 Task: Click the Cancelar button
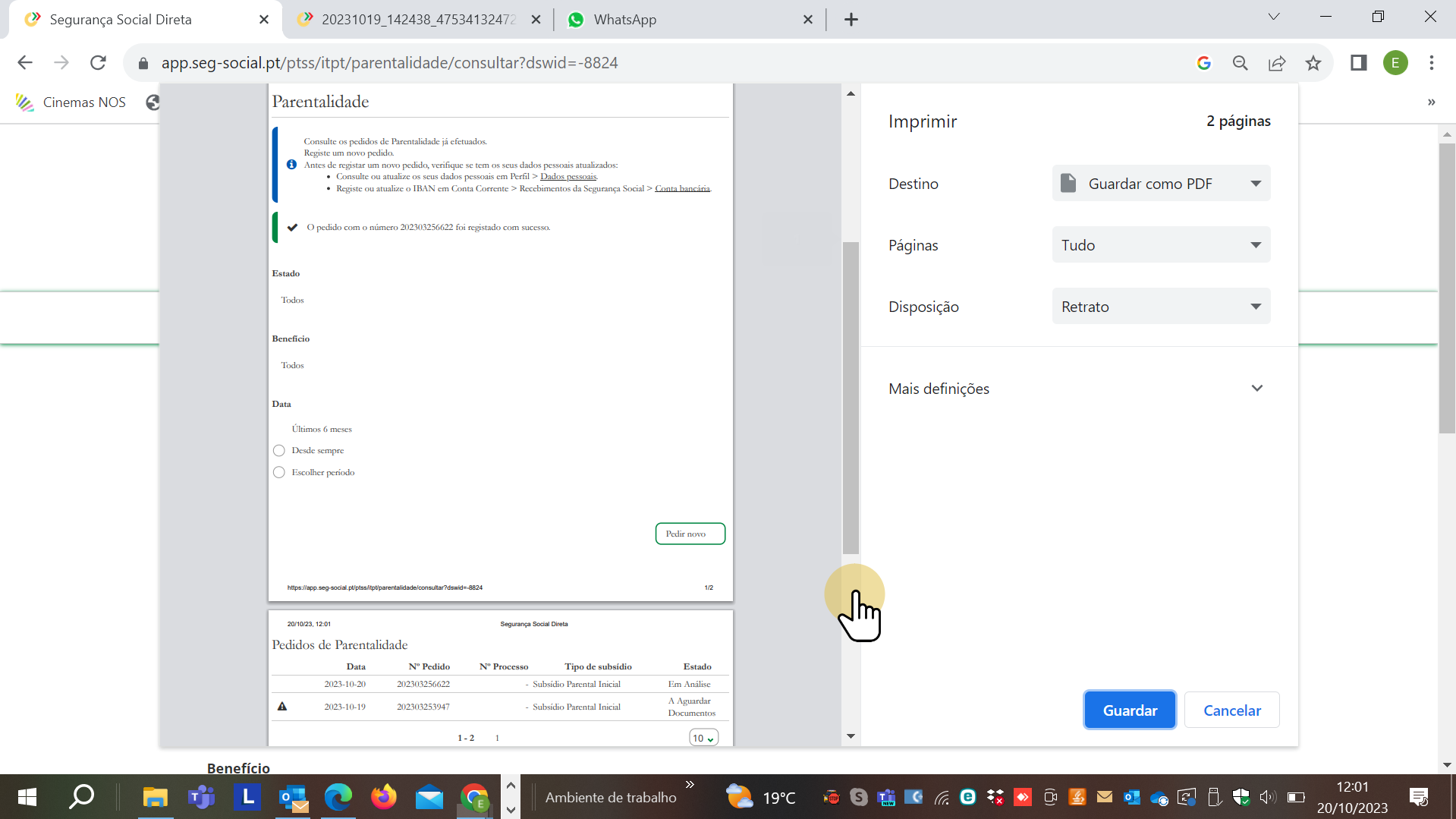point(1231,710)
